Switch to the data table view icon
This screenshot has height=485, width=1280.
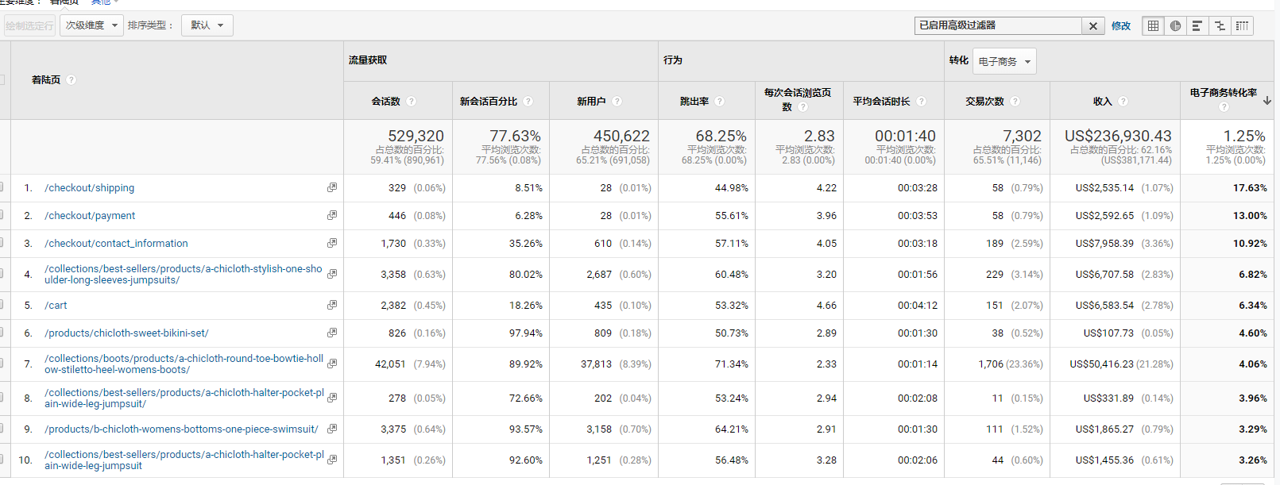1153,26
